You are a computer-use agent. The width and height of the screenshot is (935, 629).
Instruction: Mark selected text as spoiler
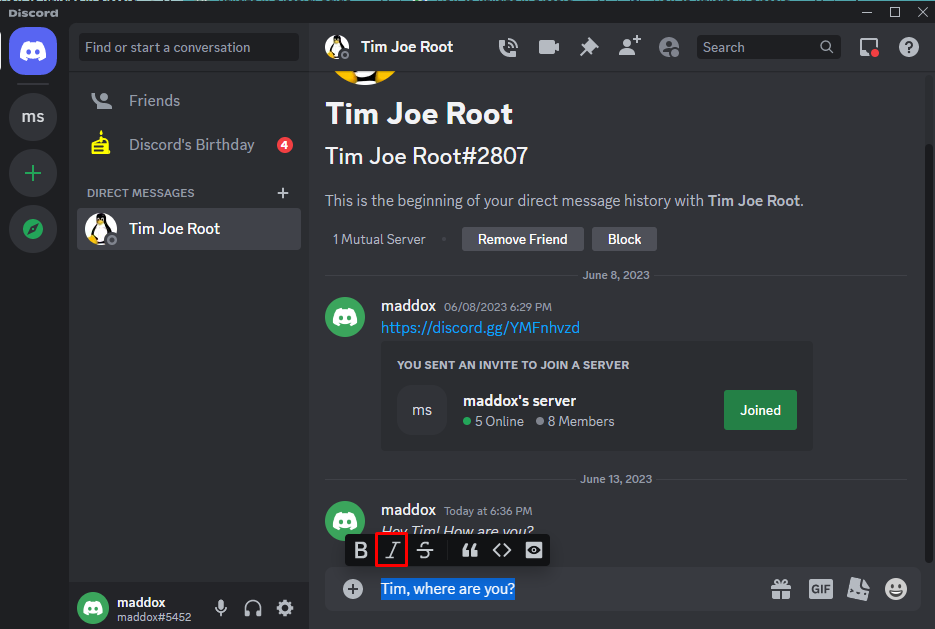click(534, 550)
